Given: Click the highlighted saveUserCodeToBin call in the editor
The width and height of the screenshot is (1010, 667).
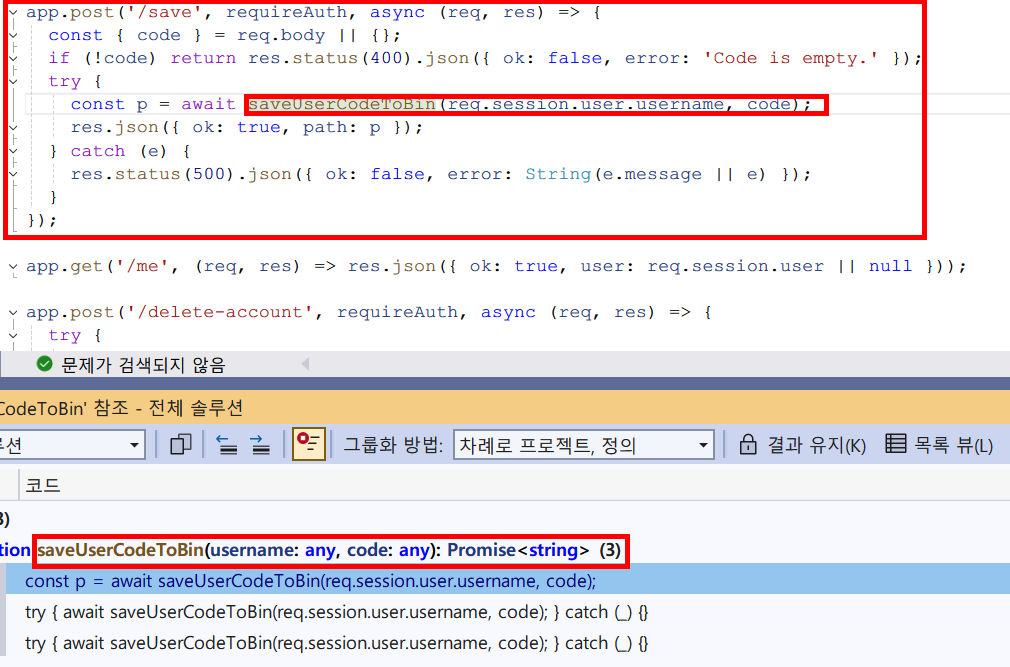Looking at the screenshot, I should click(342, 104).
